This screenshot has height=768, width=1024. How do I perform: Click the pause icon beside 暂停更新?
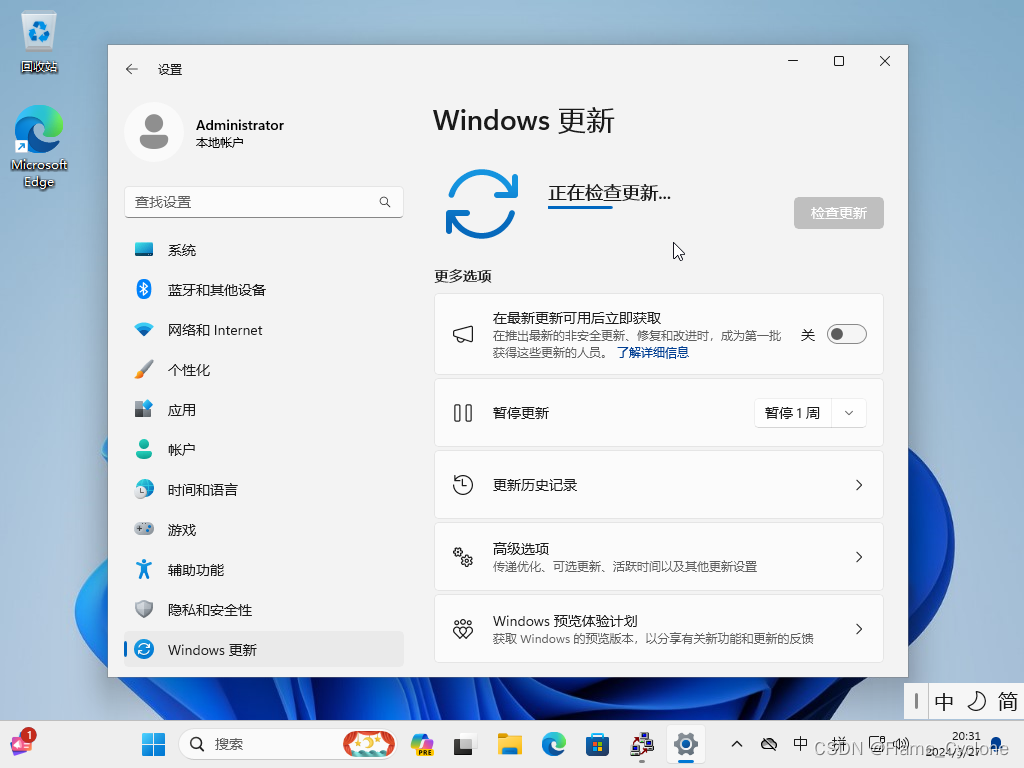pos(463,413)
